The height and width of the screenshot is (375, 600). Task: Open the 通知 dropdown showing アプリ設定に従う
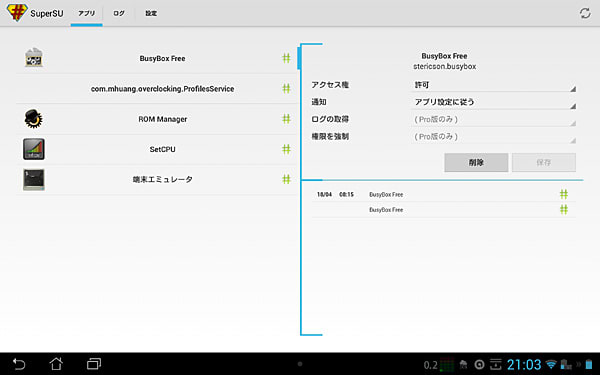tap(494, 102)
